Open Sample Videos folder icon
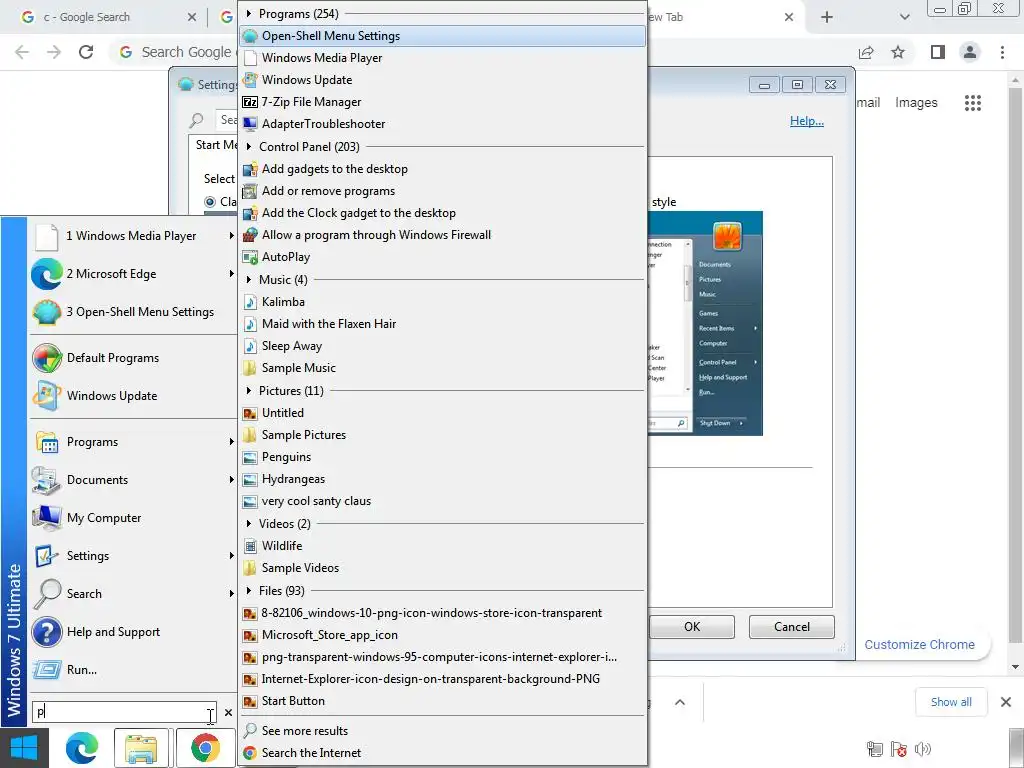The image size is (1024, 768). pos(249,568)
